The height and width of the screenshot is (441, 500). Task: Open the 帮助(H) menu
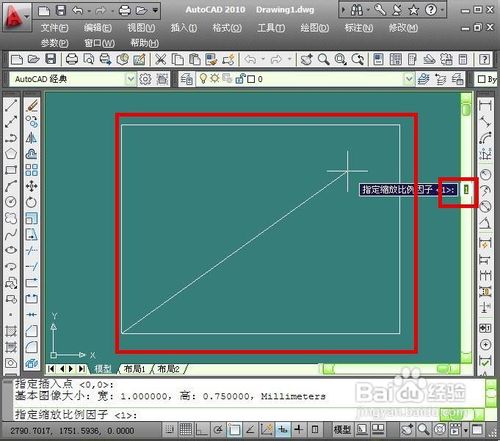(x=144, y=43)
